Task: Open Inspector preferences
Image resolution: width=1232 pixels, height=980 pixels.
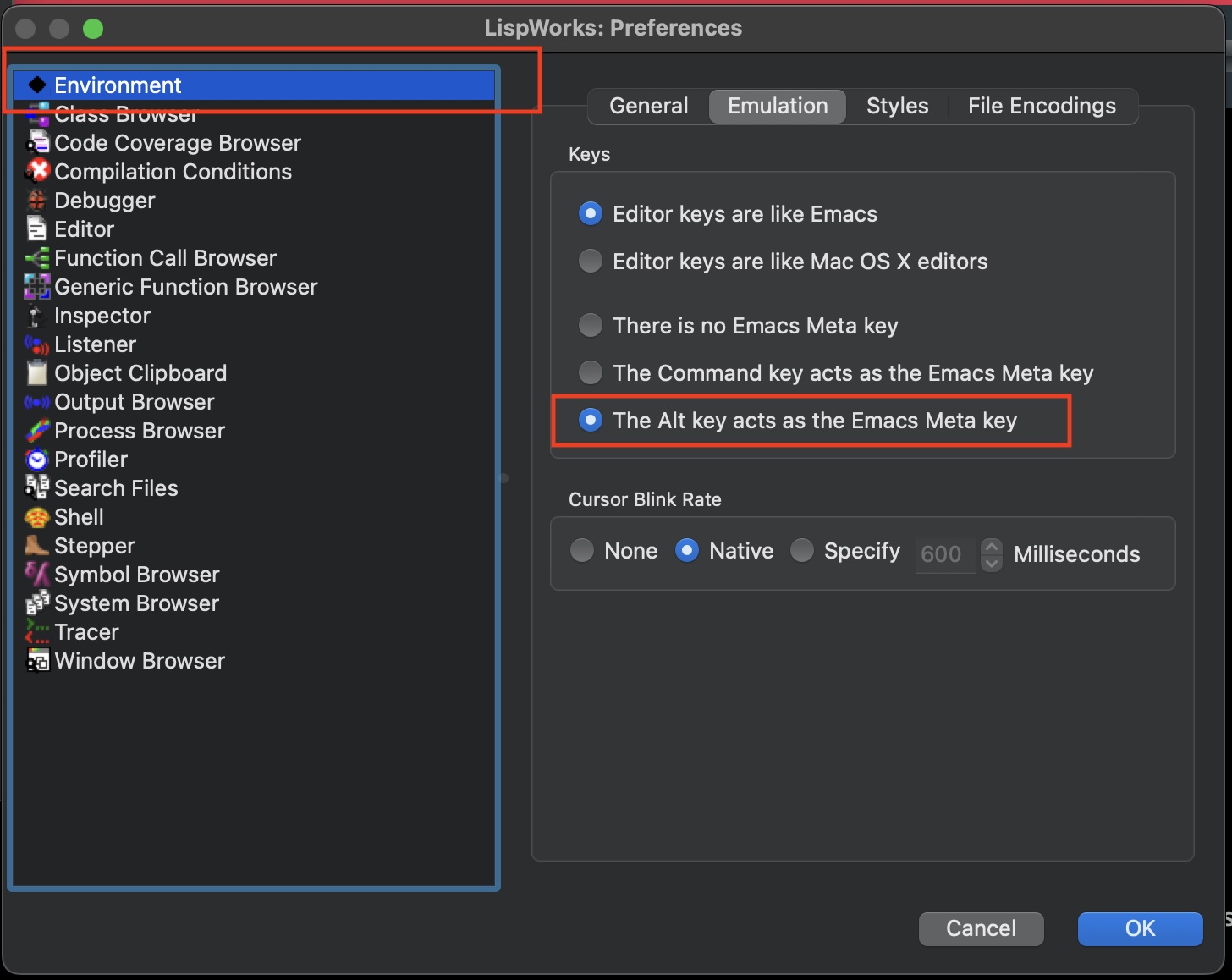Action: point(254,315)
